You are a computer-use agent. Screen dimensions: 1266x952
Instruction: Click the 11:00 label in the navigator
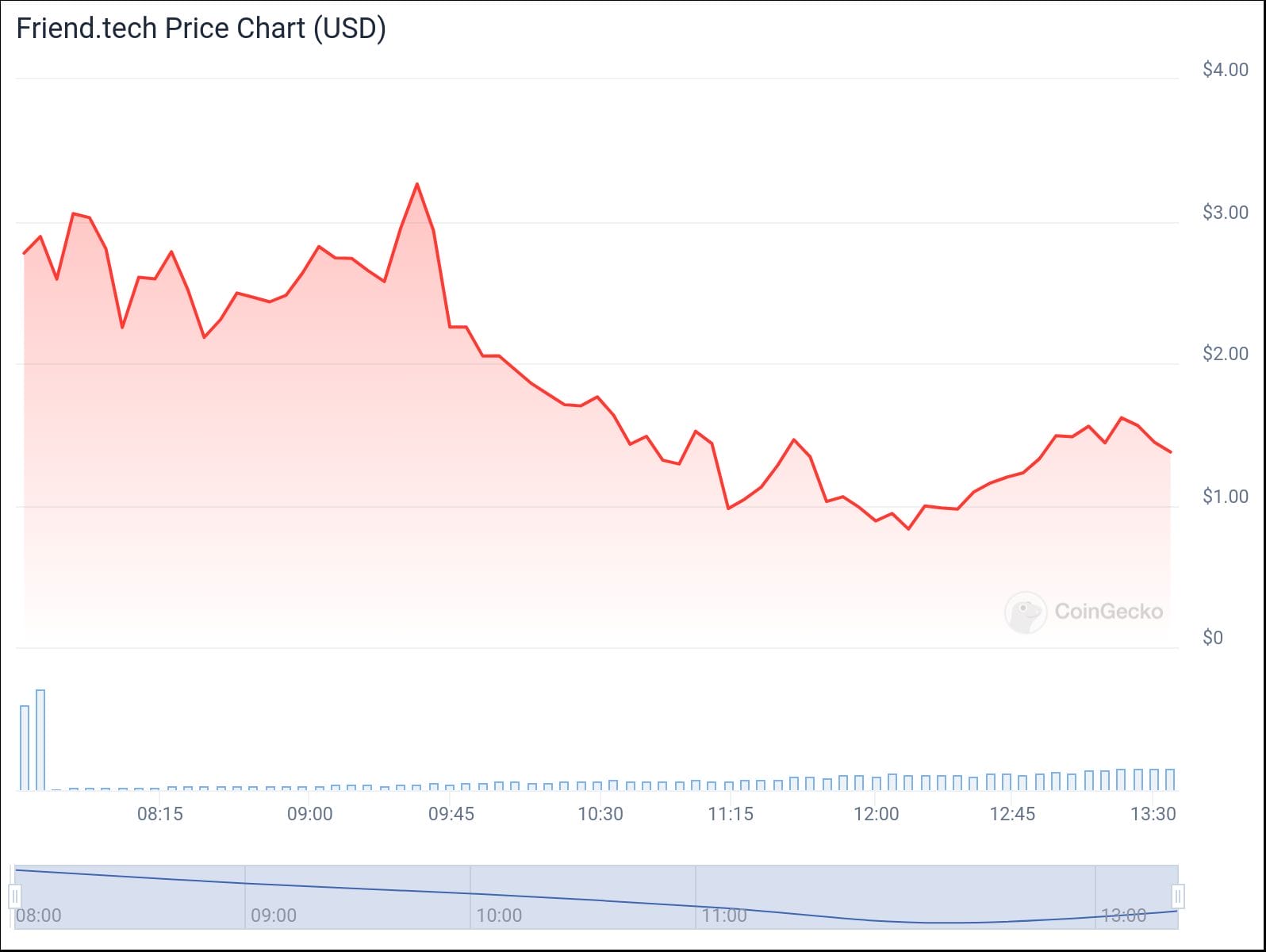point(724,916)
